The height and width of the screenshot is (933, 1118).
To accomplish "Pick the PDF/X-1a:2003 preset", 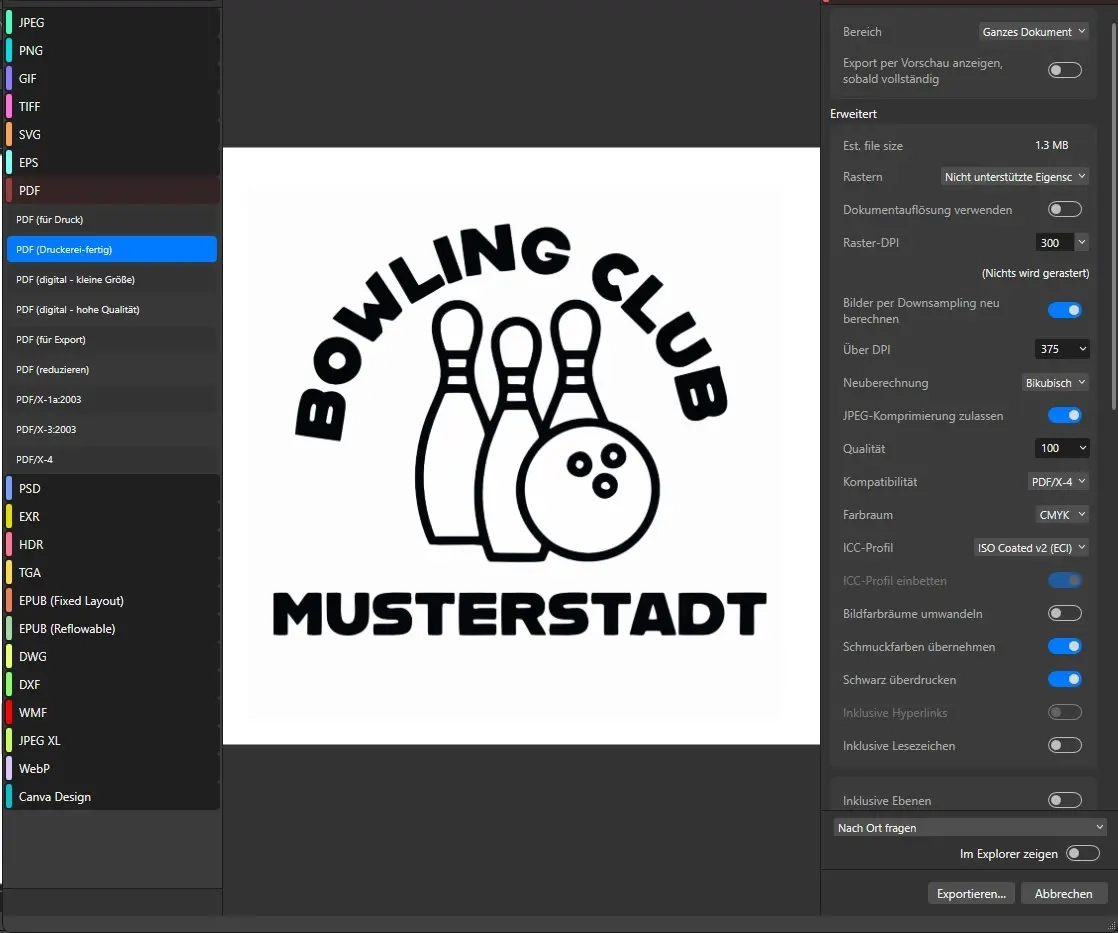I will pos(112,399).
